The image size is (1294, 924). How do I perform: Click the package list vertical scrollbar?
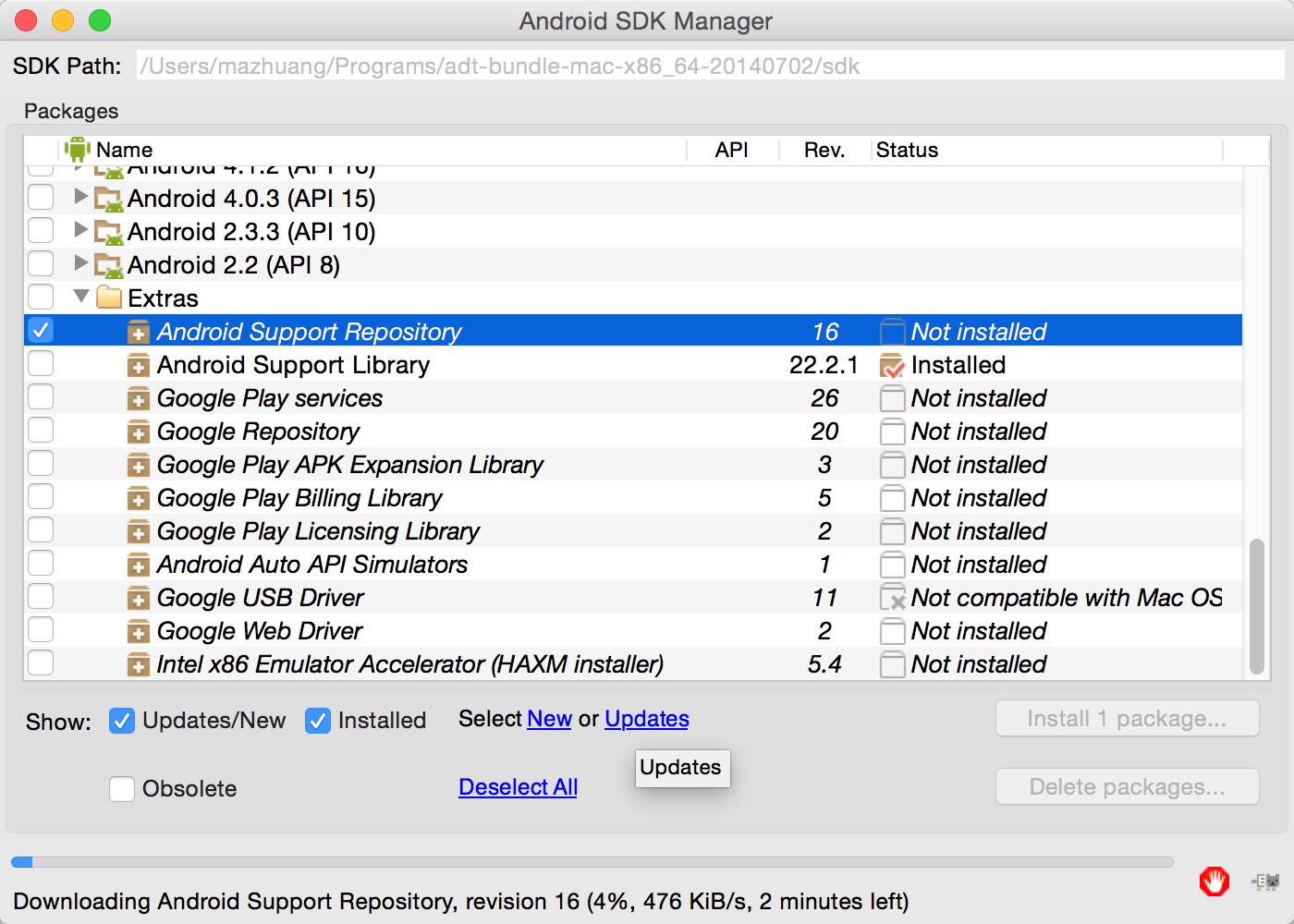coord(1256,606)
